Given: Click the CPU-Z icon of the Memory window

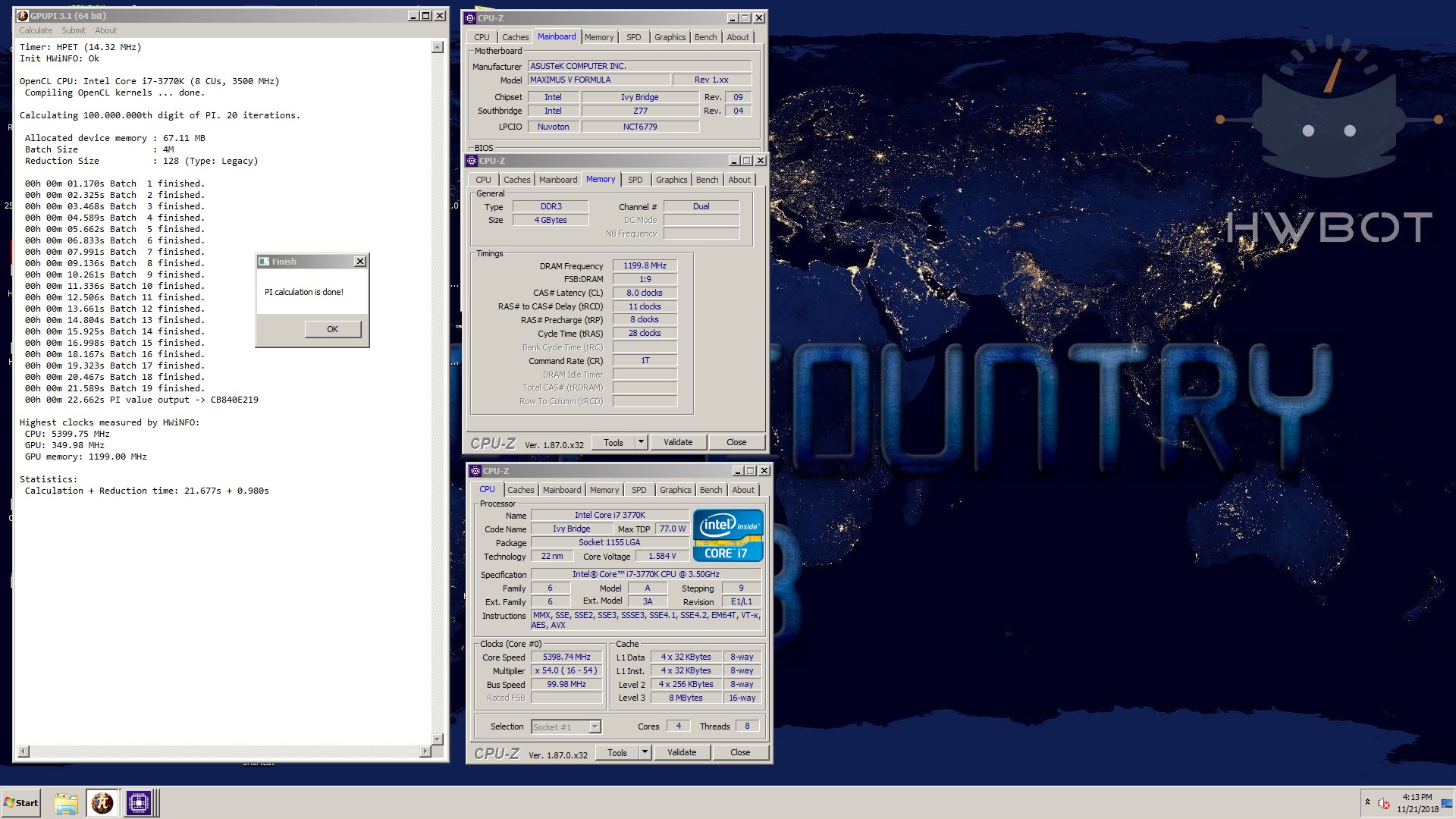Looking at the screenshot, I should (x=472, y=161).
